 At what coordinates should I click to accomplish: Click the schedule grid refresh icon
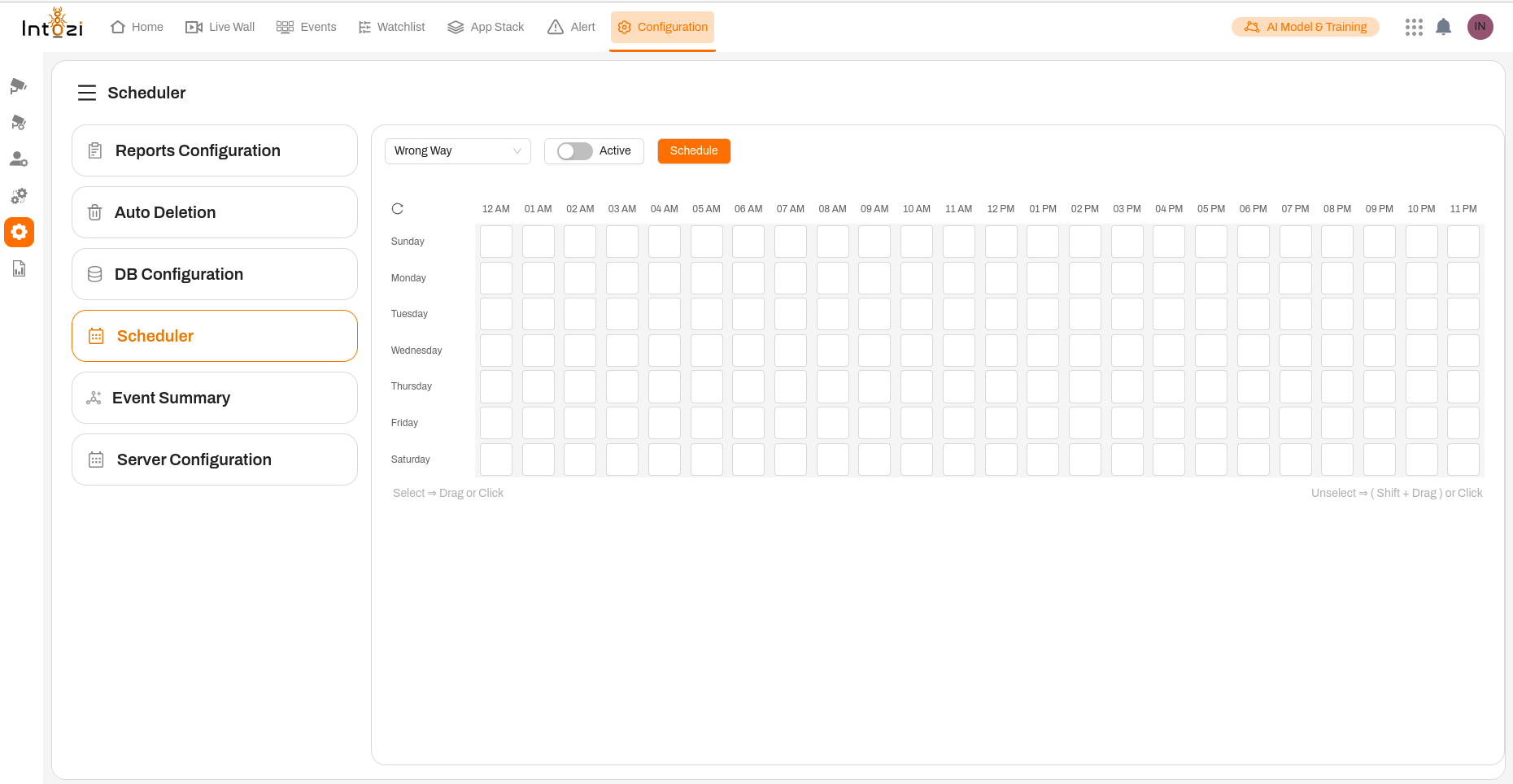397,209
